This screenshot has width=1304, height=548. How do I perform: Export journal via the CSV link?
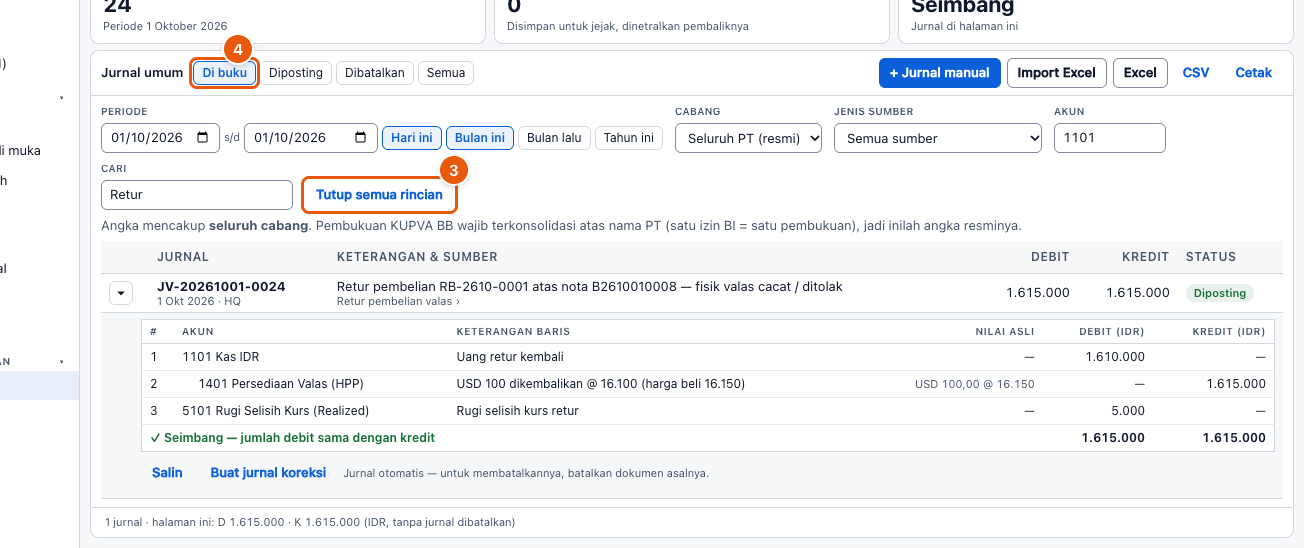[x=1196, y=73]
